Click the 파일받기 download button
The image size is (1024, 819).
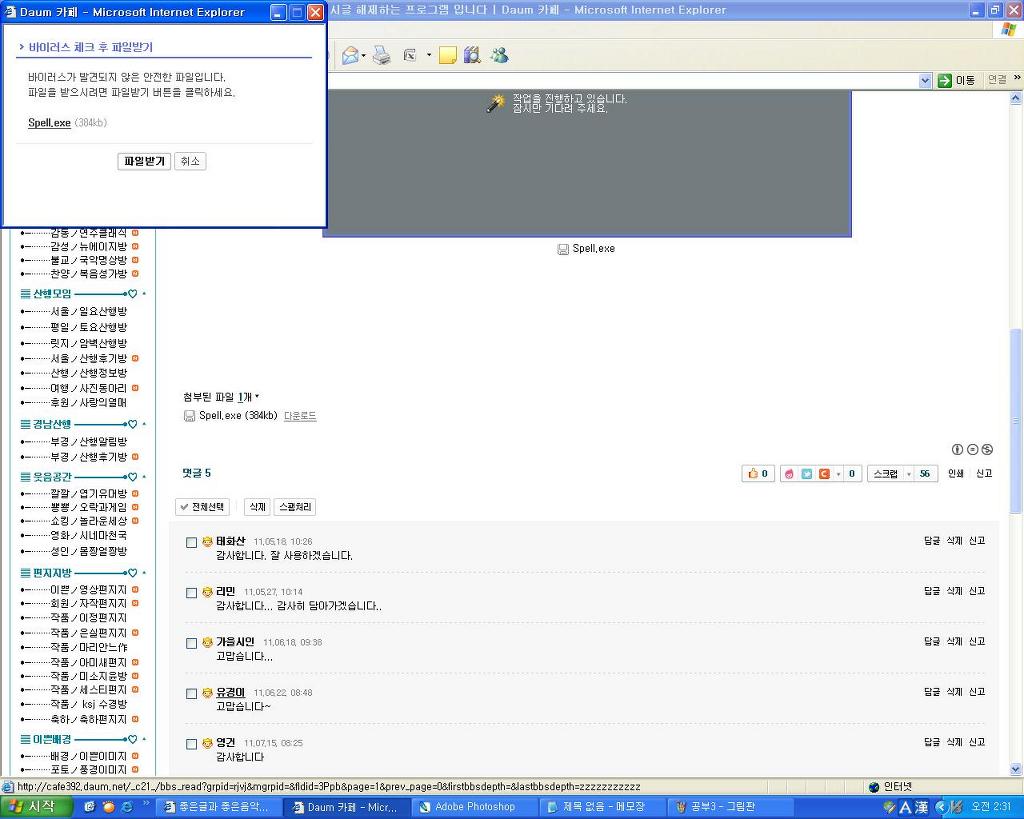[x=145, y=161]
